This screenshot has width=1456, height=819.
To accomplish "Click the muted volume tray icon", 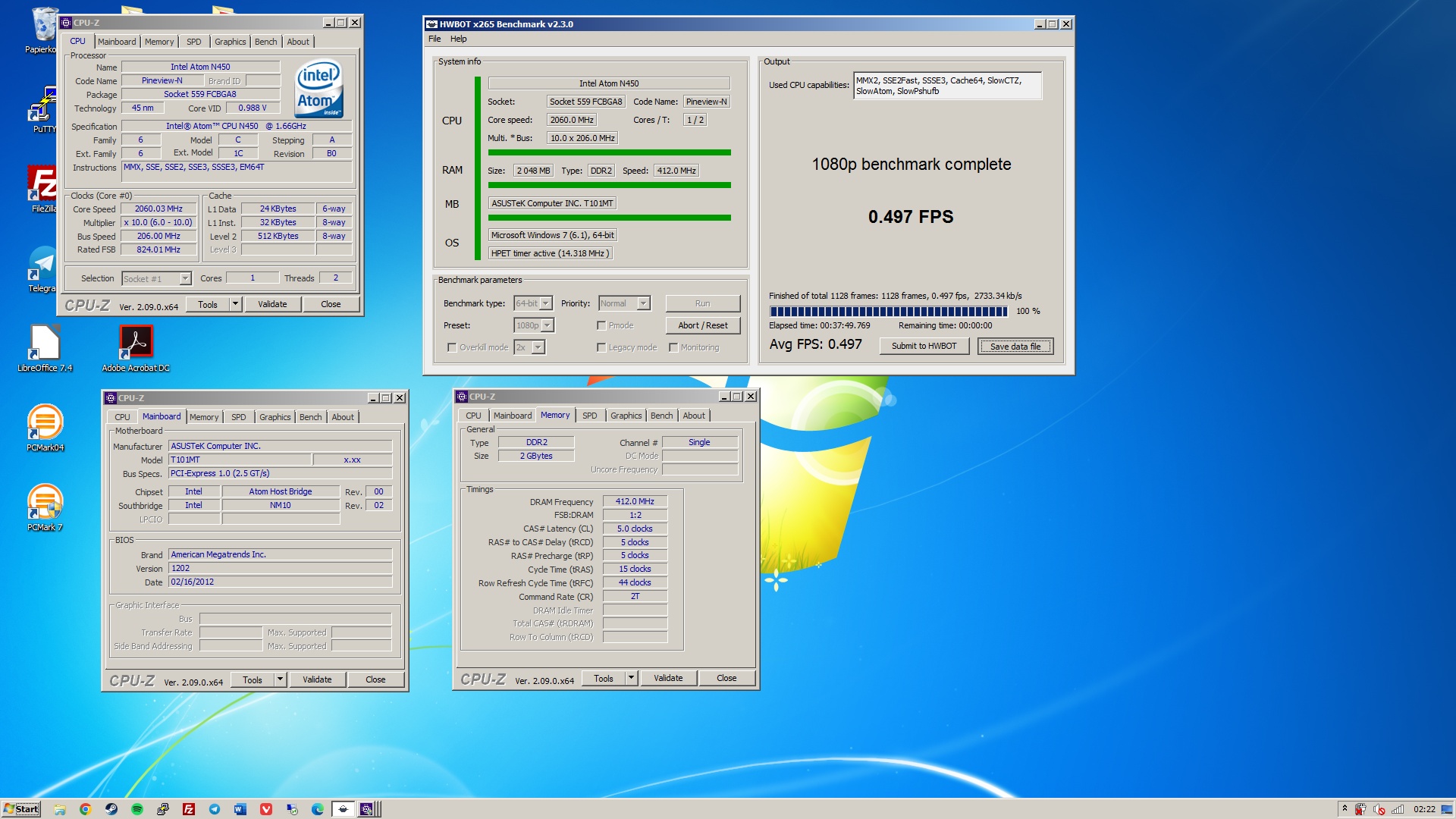I will pos(1379,809).
